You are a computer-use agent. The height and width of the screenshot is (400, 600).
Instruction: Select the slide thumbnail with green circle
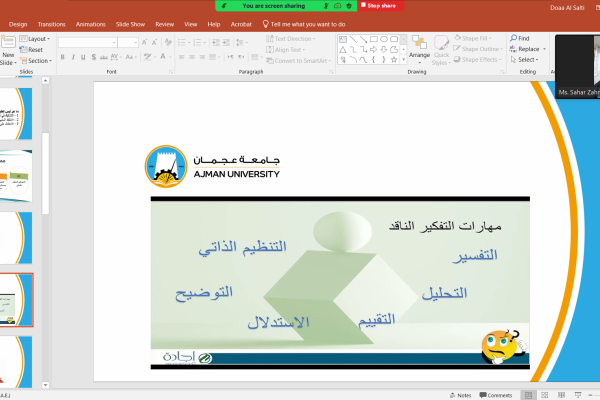click(16, 176)
